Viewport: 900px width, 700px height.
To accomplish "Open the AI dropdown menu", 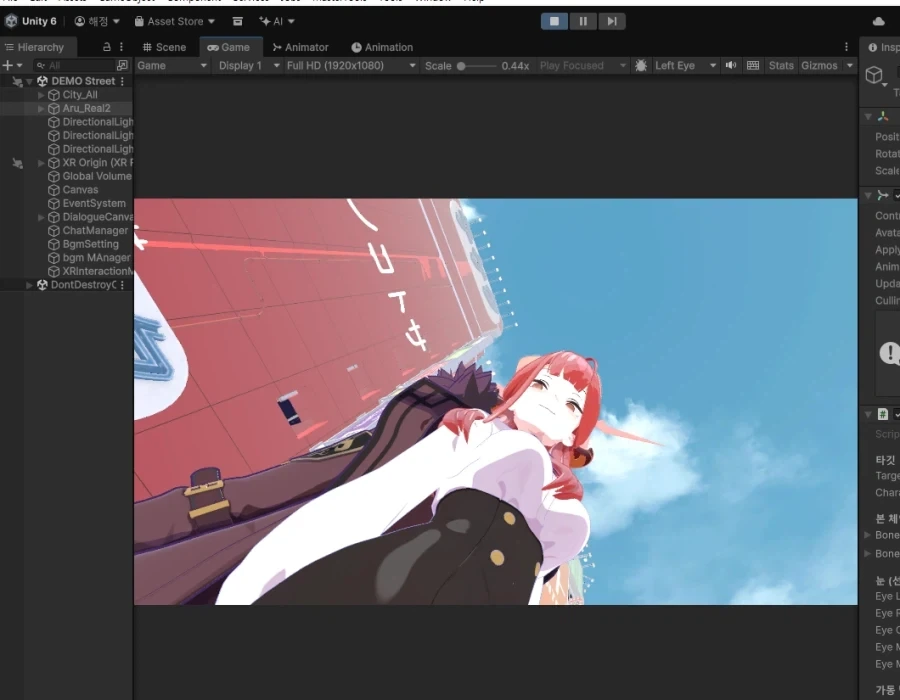I will click(277, 21).
